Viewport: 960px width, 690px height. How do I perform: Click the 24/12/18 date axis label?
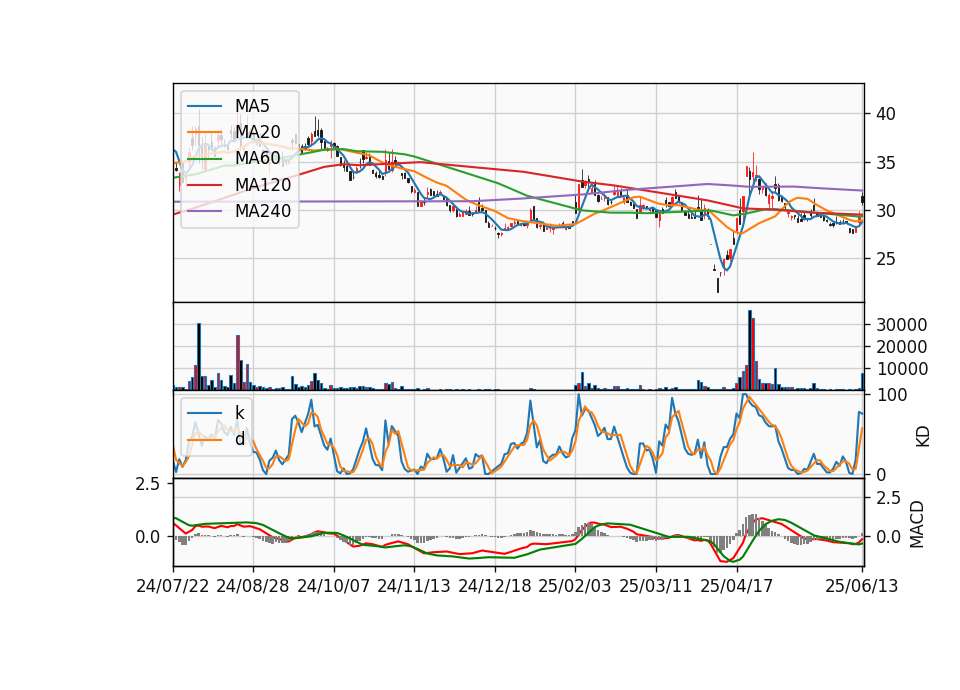[495, 586]
